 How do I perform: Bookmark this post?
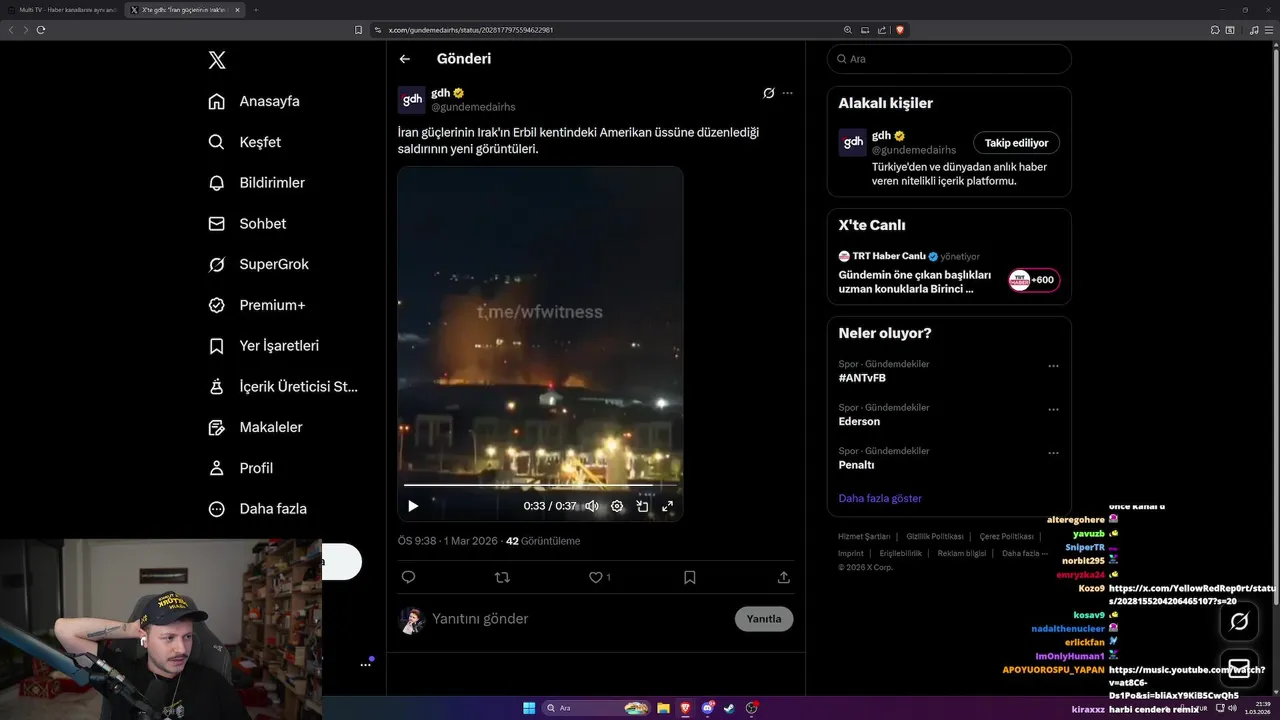pyautogui.click(x=689, y=577)
